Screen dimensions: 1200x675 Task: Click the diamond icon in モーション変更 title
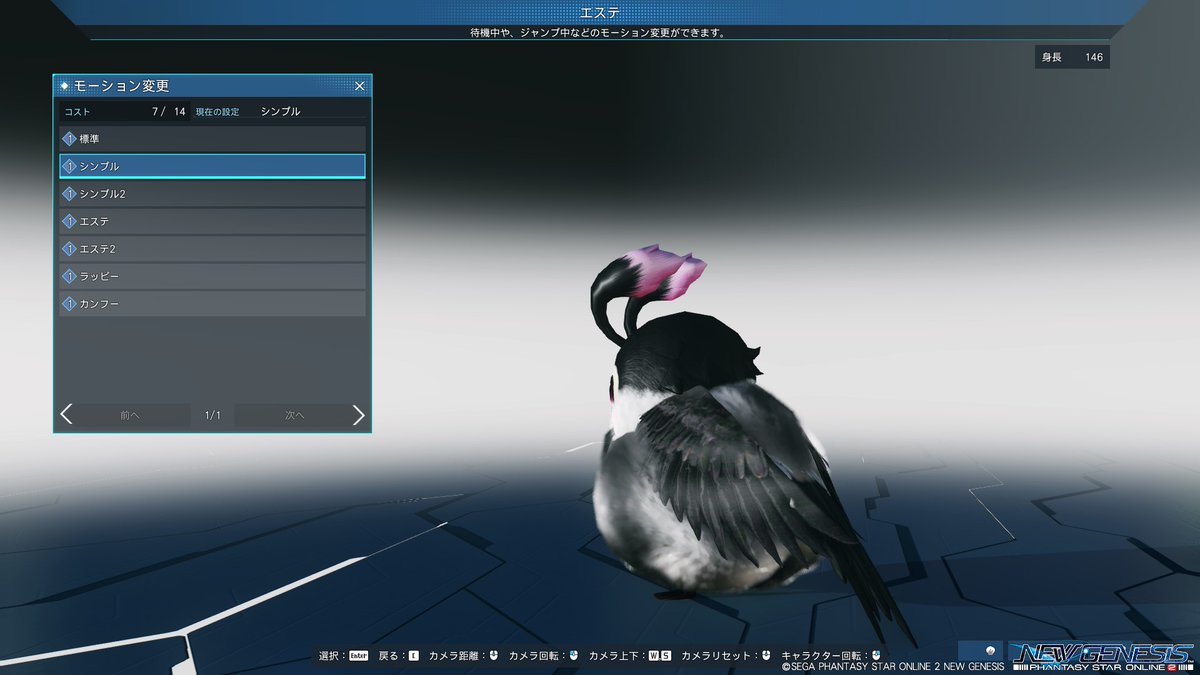(x=65, y=86)
